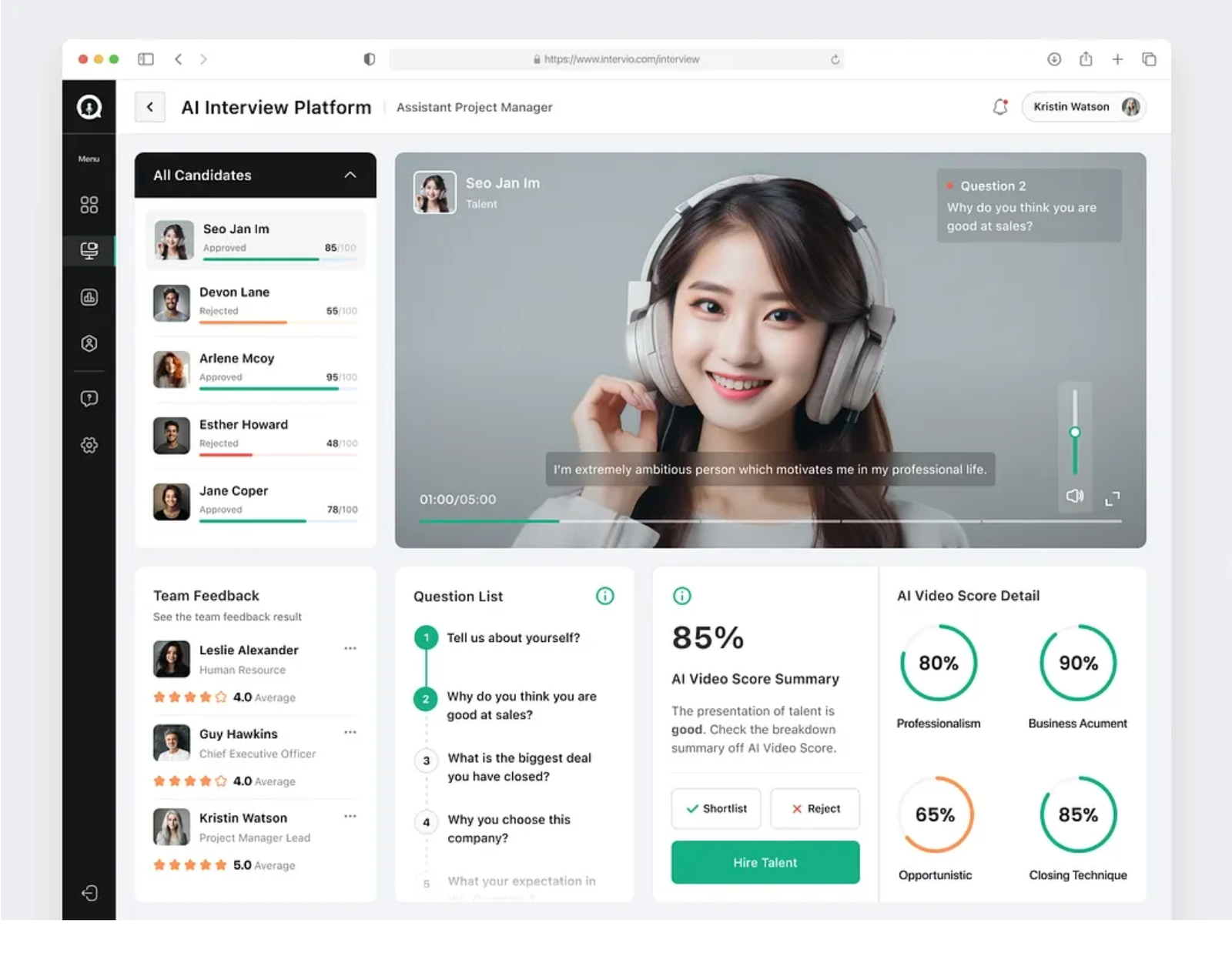Select candidate Arlene Mcoy from the list
The width and height of the screenshot is (1232, 956).
[x=254, y=369]
